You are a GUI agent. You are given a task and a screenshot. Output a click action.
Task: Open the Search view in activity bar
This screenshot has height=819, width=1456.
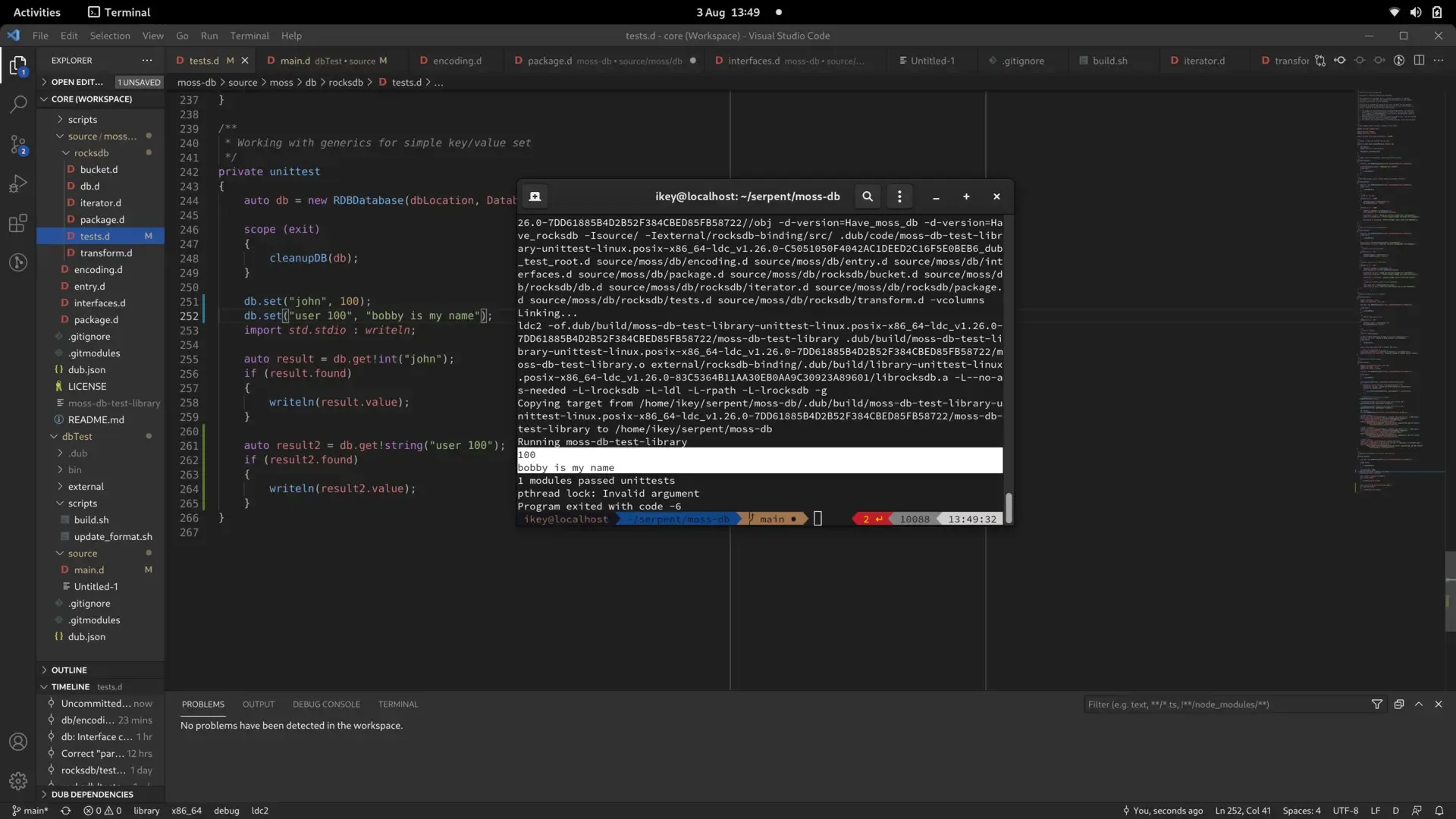tap(18, 104)
